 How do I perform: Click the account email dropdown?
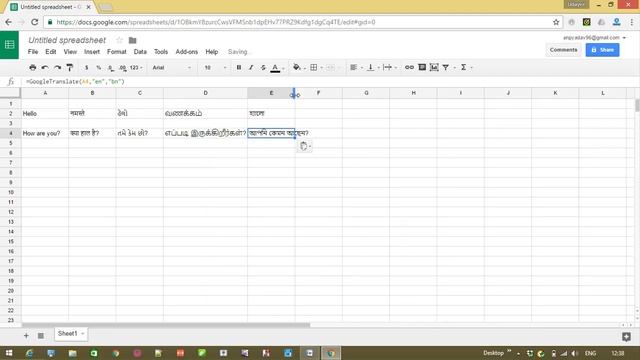pyautogui.click(x=594, y=38)
